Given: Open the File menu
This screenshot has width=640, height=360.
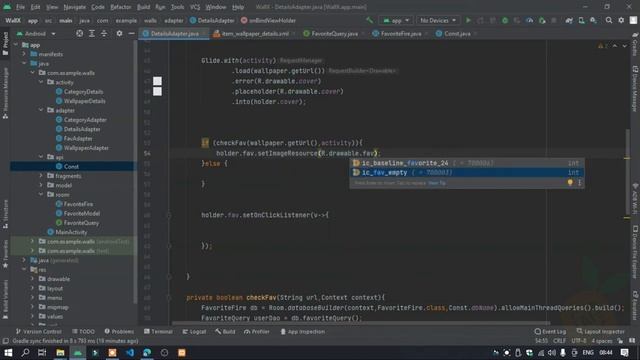Looking at the screenshot, I should [x=20, y=7].
